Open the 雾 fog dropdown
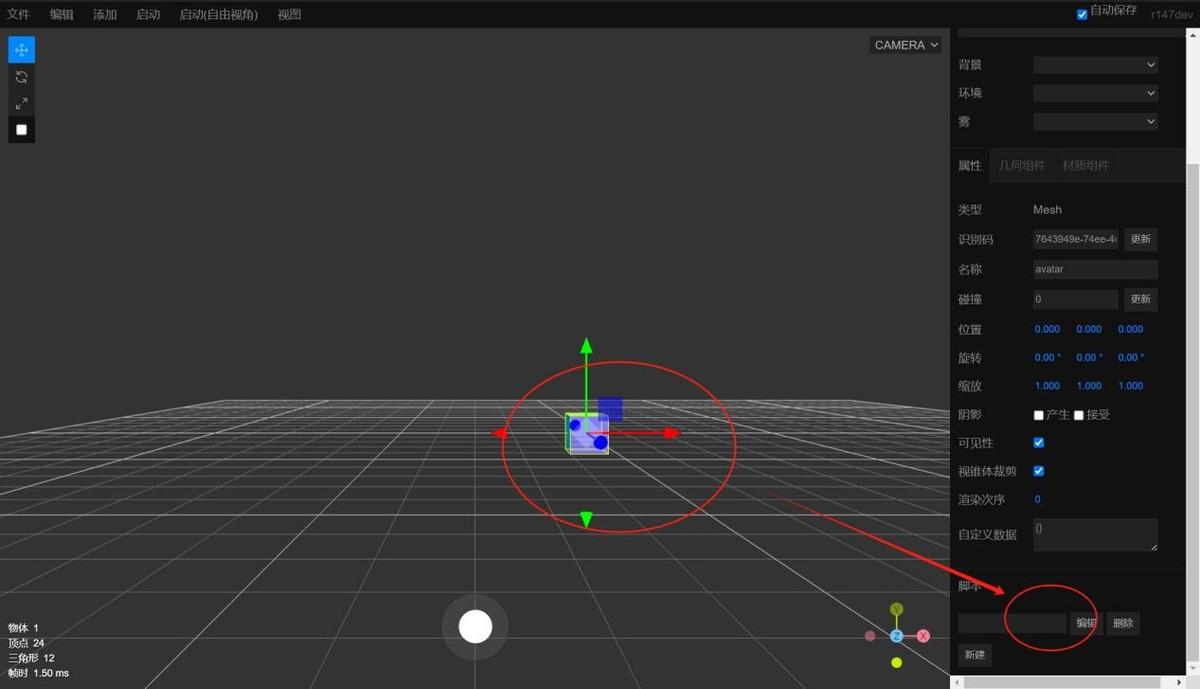 pos(1095,121)
